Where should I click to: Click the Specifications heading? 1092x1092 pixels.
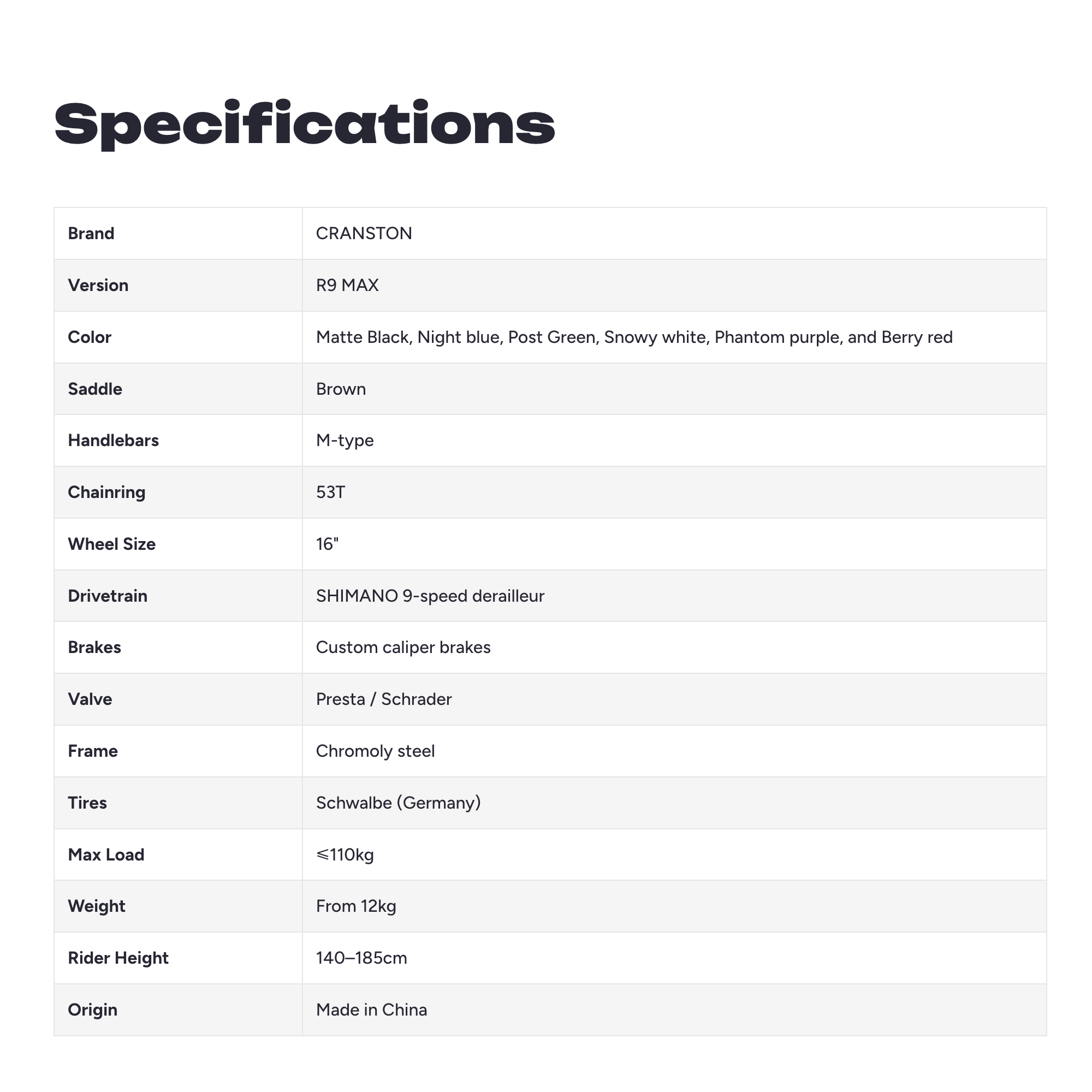click(305, 124)
